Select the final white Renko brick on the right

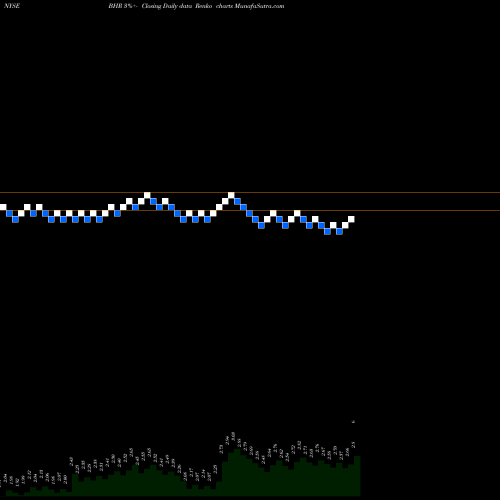351,219
